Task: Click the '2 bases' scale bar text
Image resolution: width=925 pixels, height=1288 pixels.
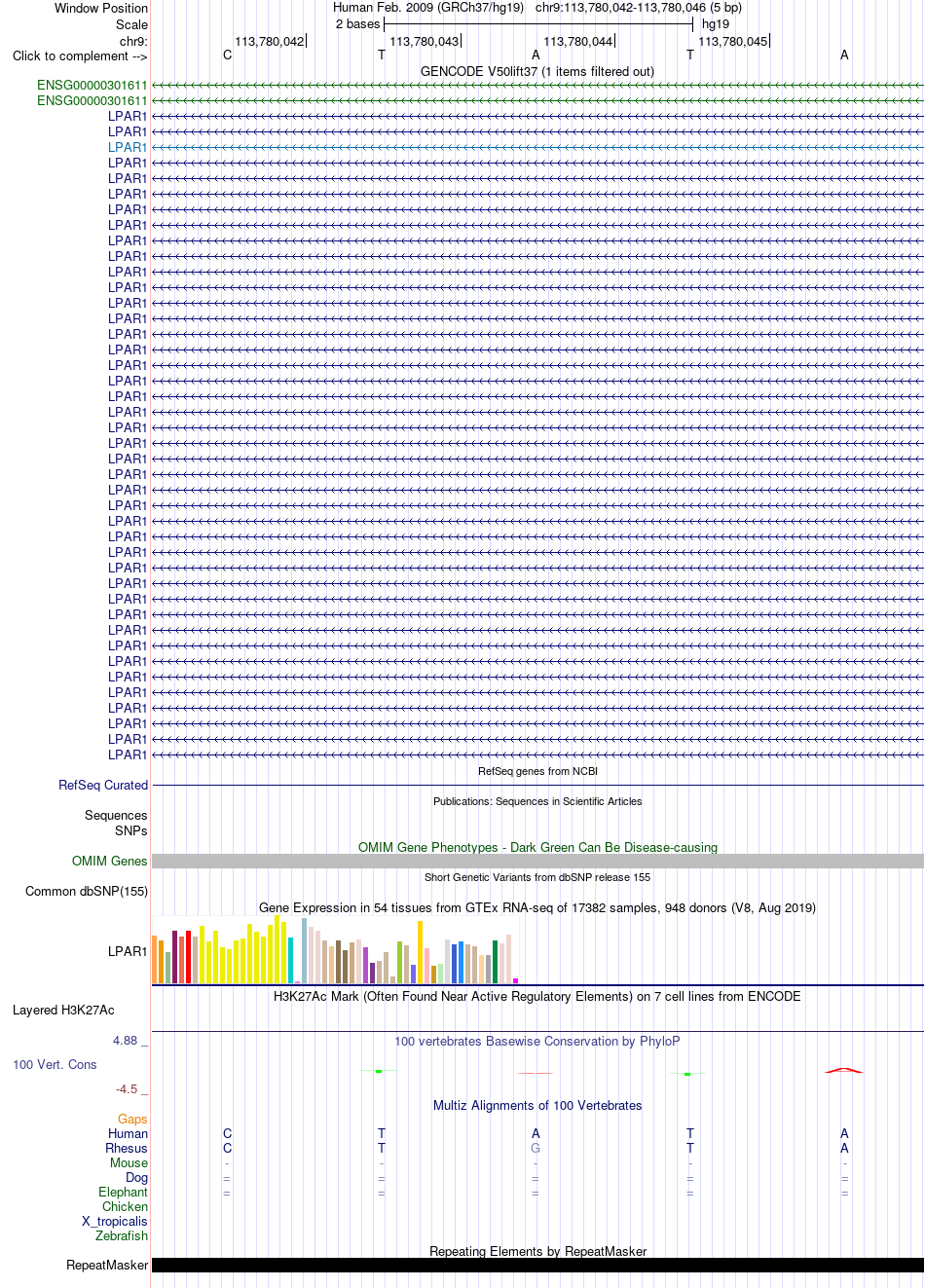Action: [357, 24]
